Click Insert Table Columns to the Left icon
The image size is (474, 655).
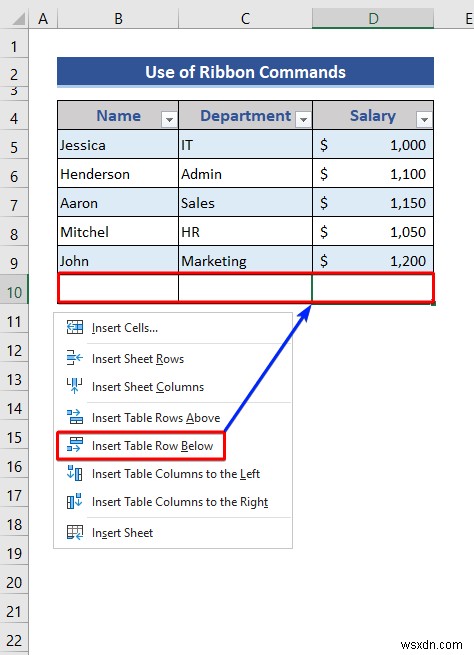coord(75,473)
